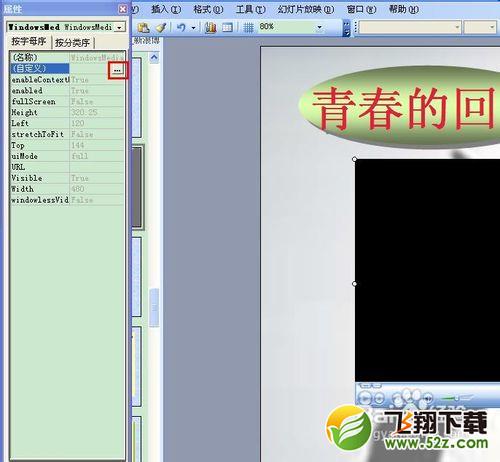The image size is (500, 462).
Task: Select the fullScreen property row
Action: coord(67,101)
